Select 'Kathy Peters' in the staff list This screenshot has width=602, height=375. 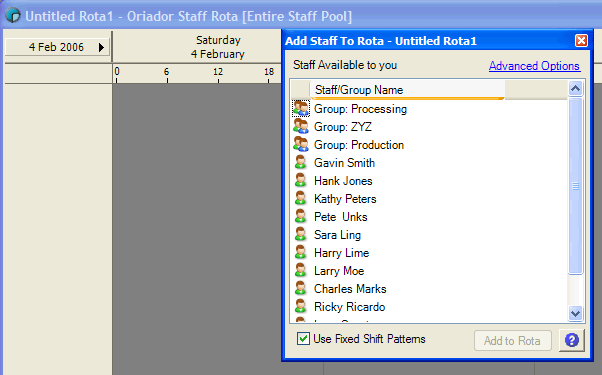click(x=345, y=199)
